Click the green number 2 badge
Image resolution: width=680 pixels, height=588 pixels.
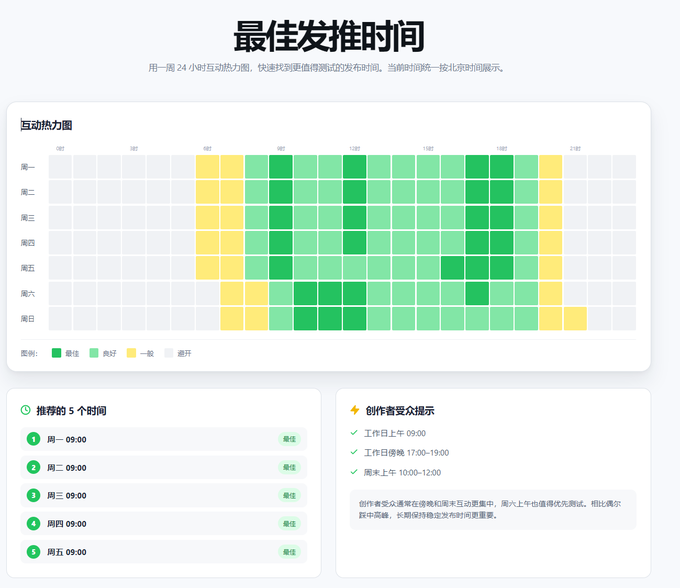click(x=33, y=467)
